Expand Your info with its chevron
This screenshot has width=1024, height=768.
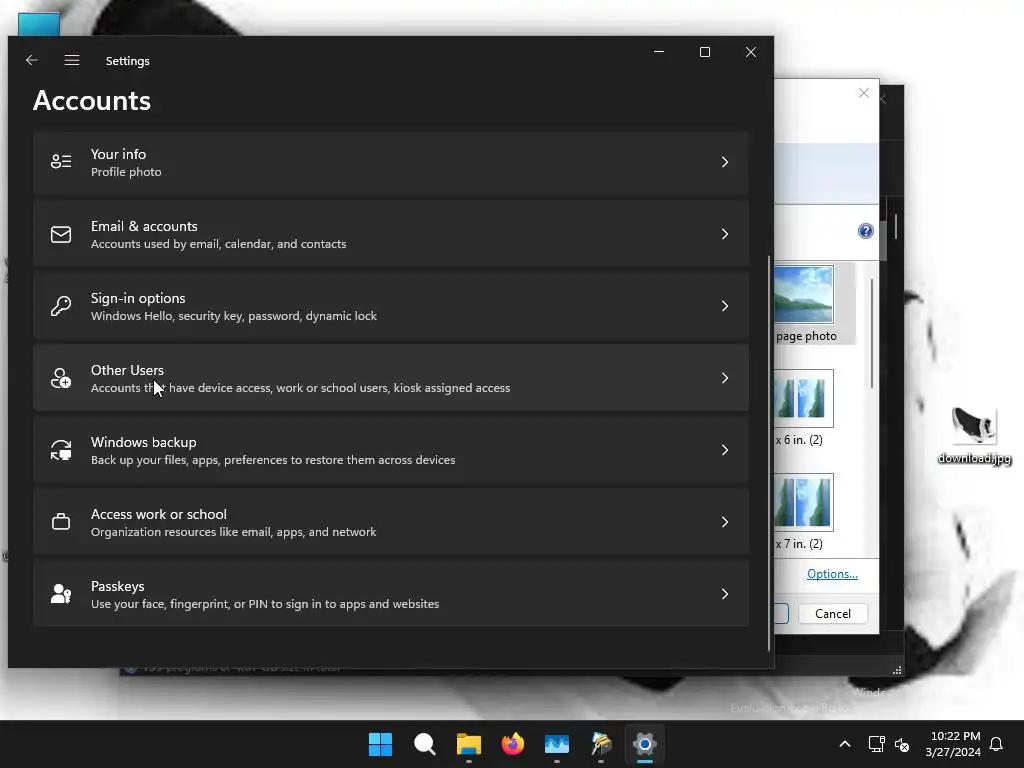(x=724, y=162)
